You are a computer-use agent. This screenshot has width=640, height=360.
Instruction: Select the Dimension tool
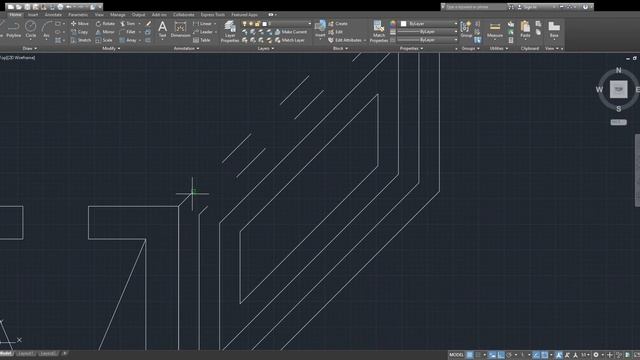180,29
